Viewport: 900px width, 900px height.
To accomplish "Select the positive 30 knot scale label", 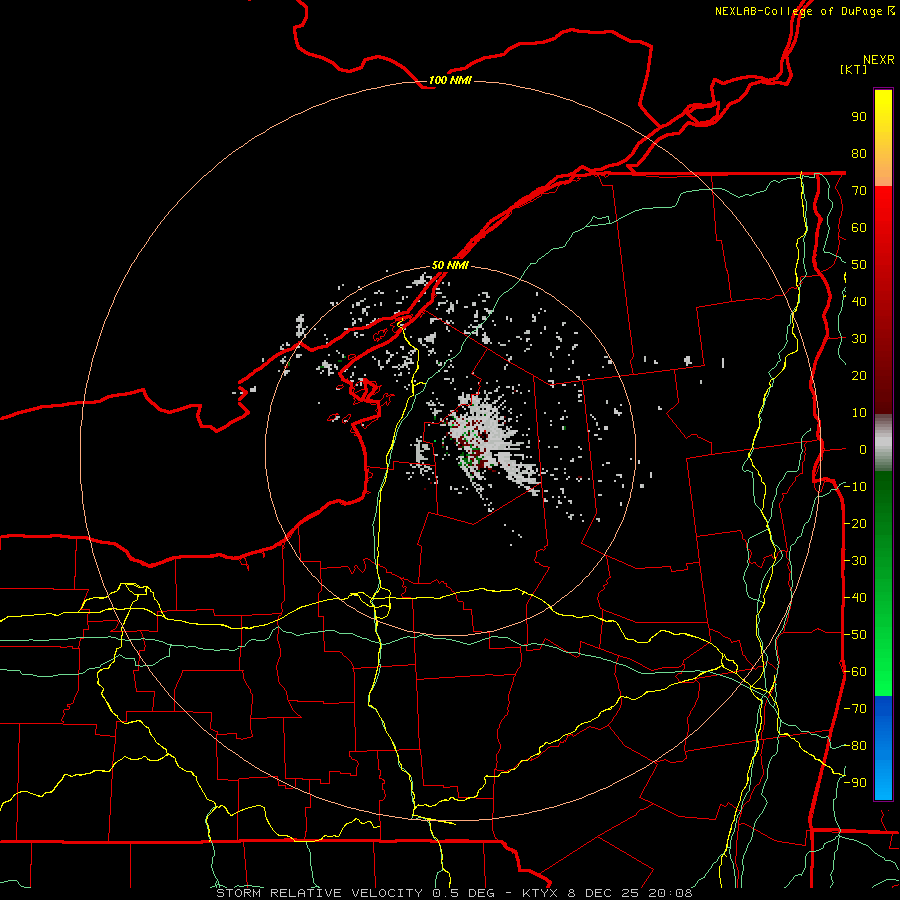I will [859, 339].
